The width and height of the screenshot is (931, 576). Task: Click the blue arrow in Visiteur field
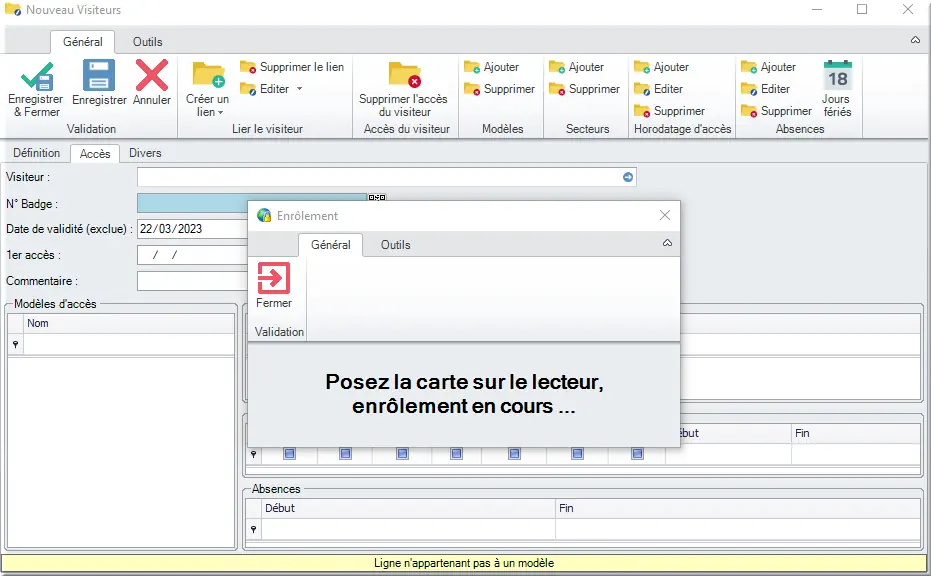628,177
